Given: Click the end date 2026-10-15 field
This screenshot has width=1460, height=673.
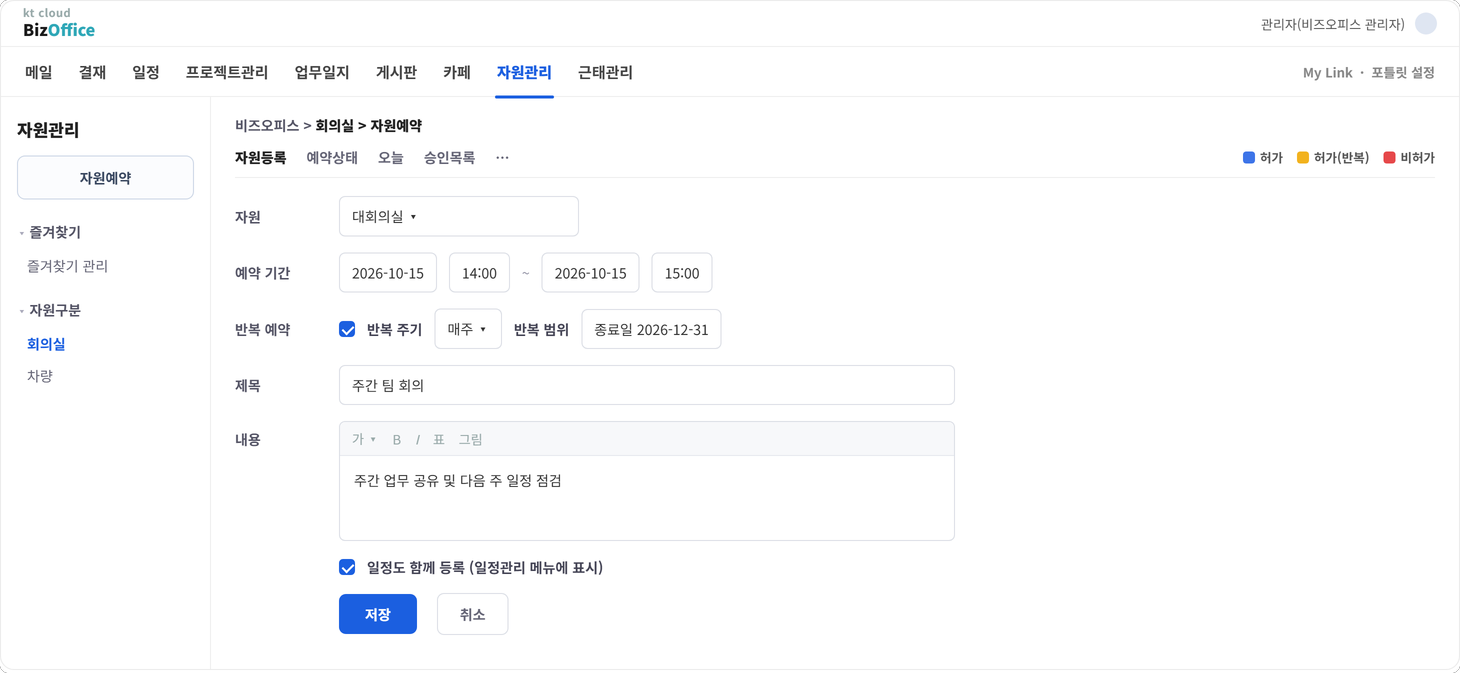Looking at the screenshot, I should click(x=590, y=273).
